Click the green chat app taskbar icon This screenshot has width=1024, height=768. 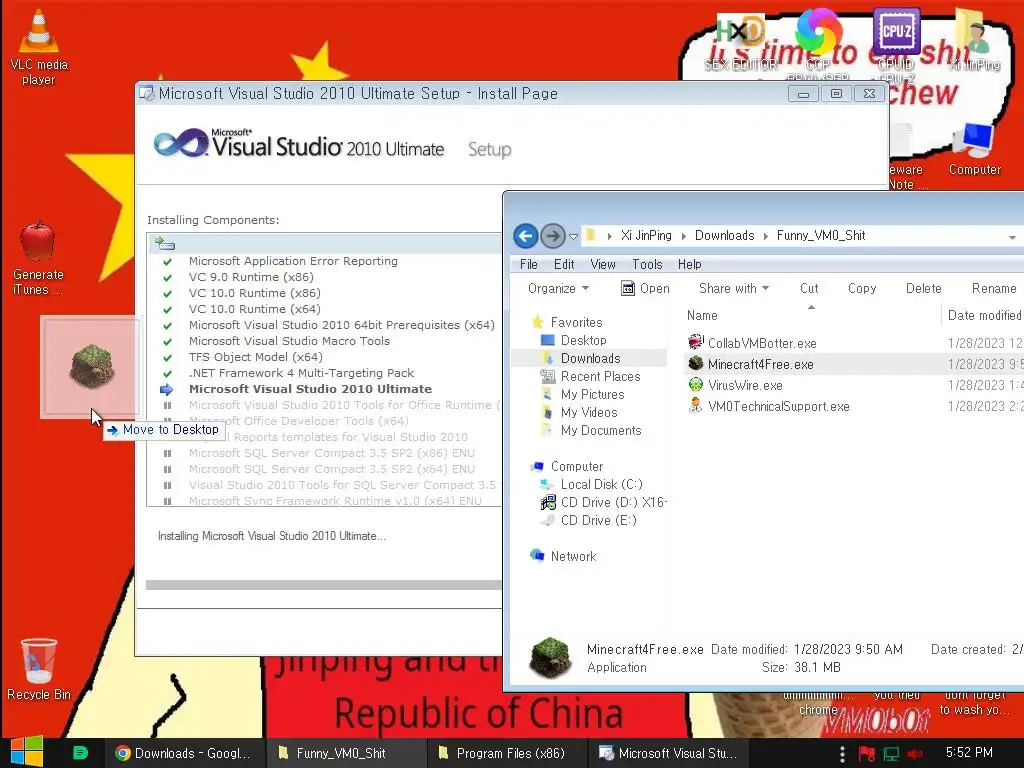click(x=80, y=752)
